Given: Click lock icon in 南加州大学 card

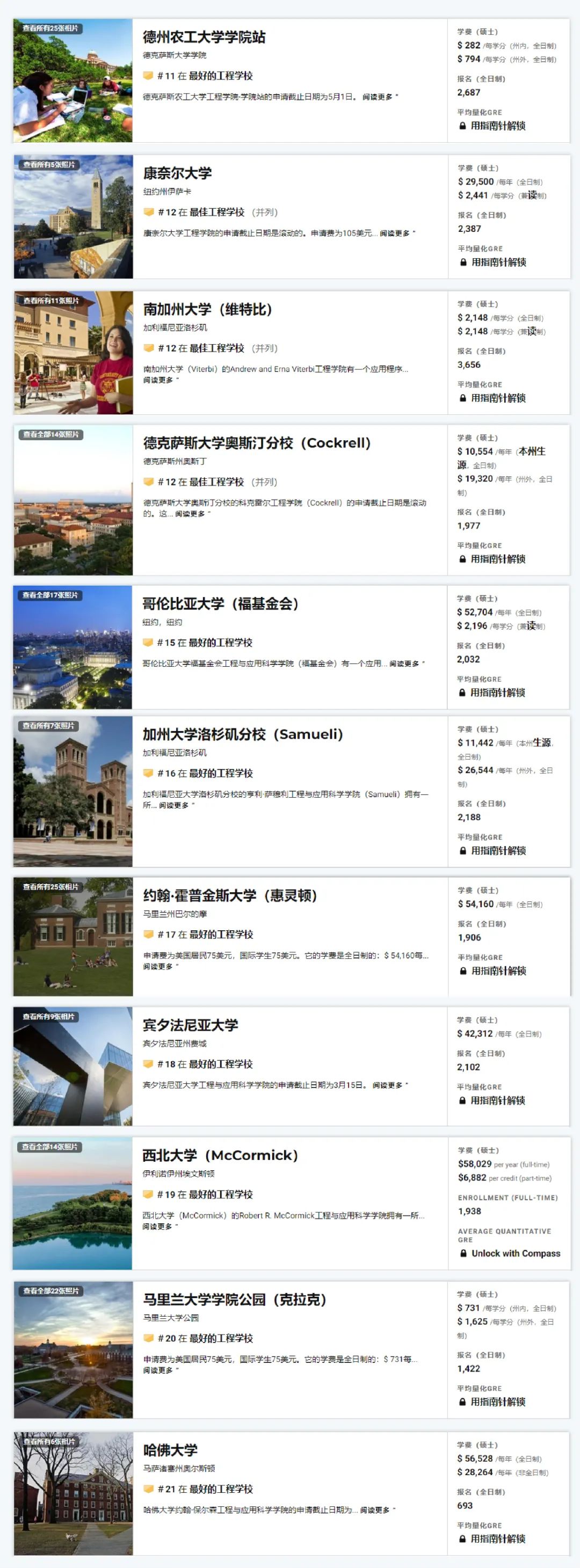Looking at the screenshot, I should pos(462,399).
